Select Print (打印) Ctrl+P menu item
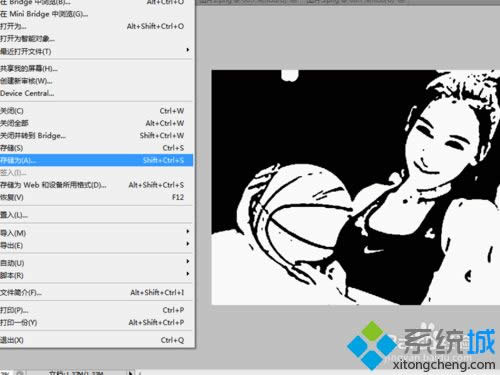The image size is (500, 375). click(x=96, y=310)
